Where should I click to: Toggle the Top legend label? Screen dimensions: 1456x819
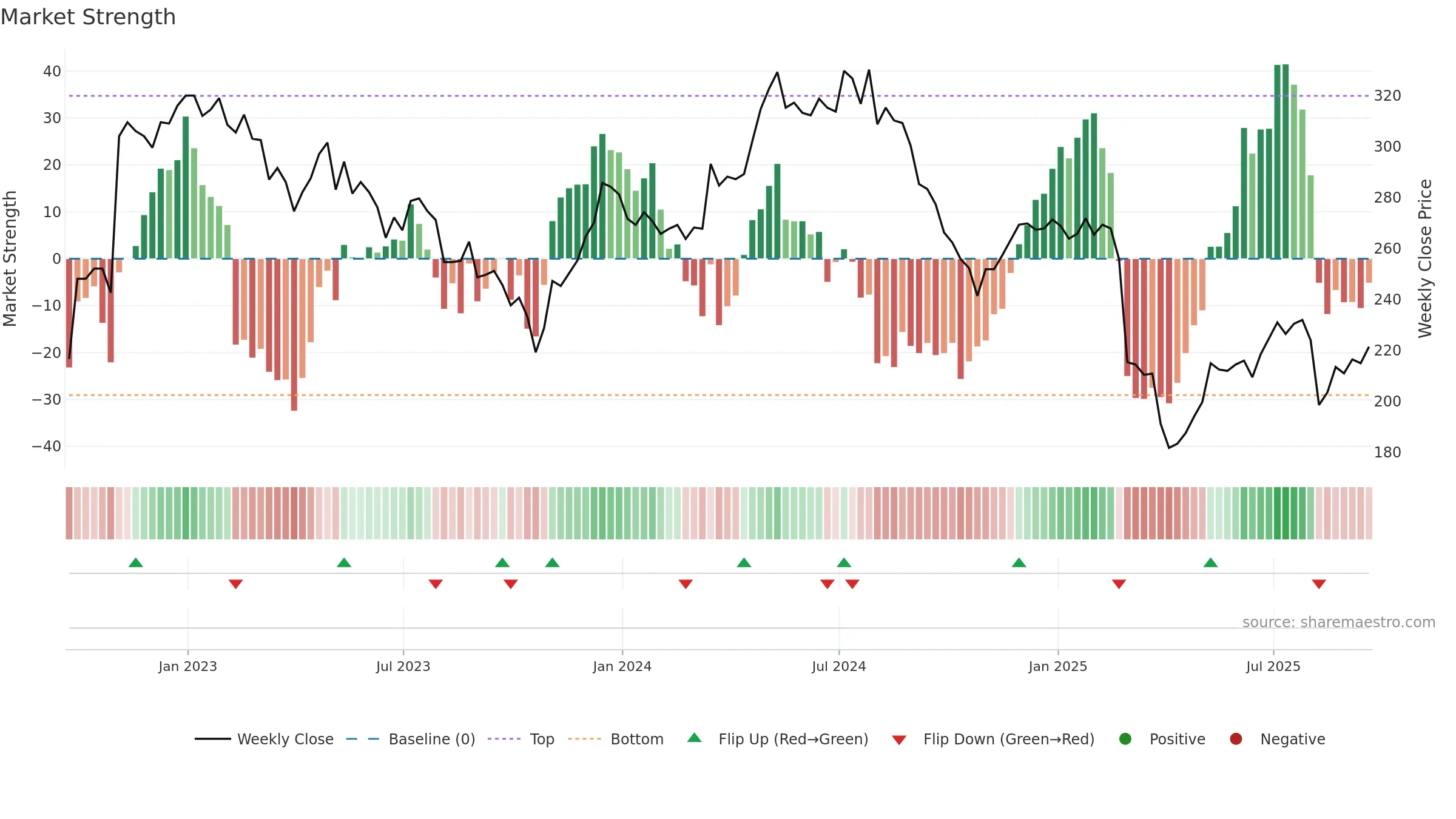[x=542, y=740]
